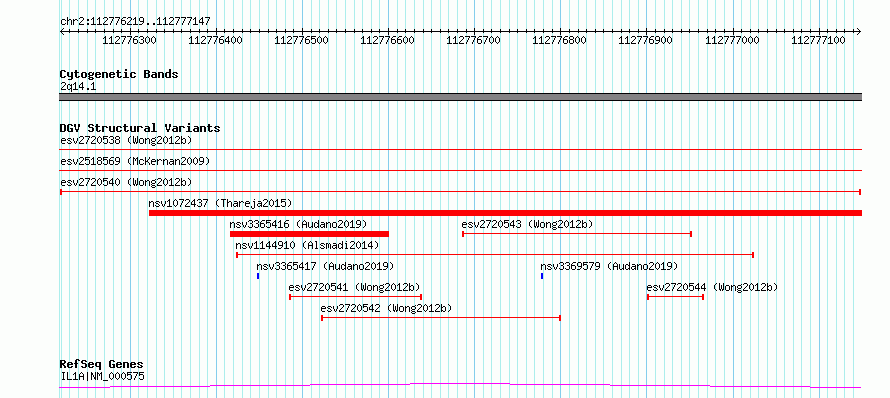Screen dimensions: 890x398
Task: Click the magenta IL1A gene line
Action: point(460,386)
